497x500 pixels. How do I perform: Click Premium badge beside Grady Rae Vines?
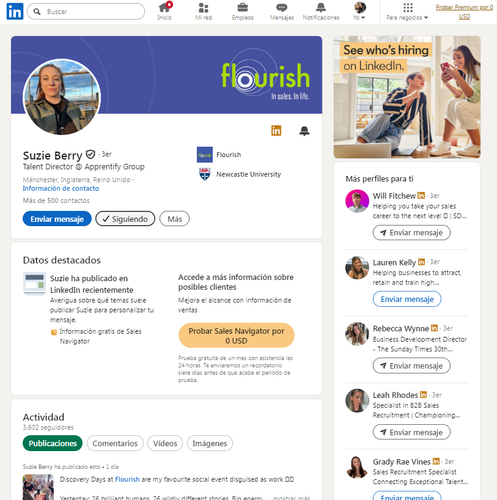coord(436,461)
